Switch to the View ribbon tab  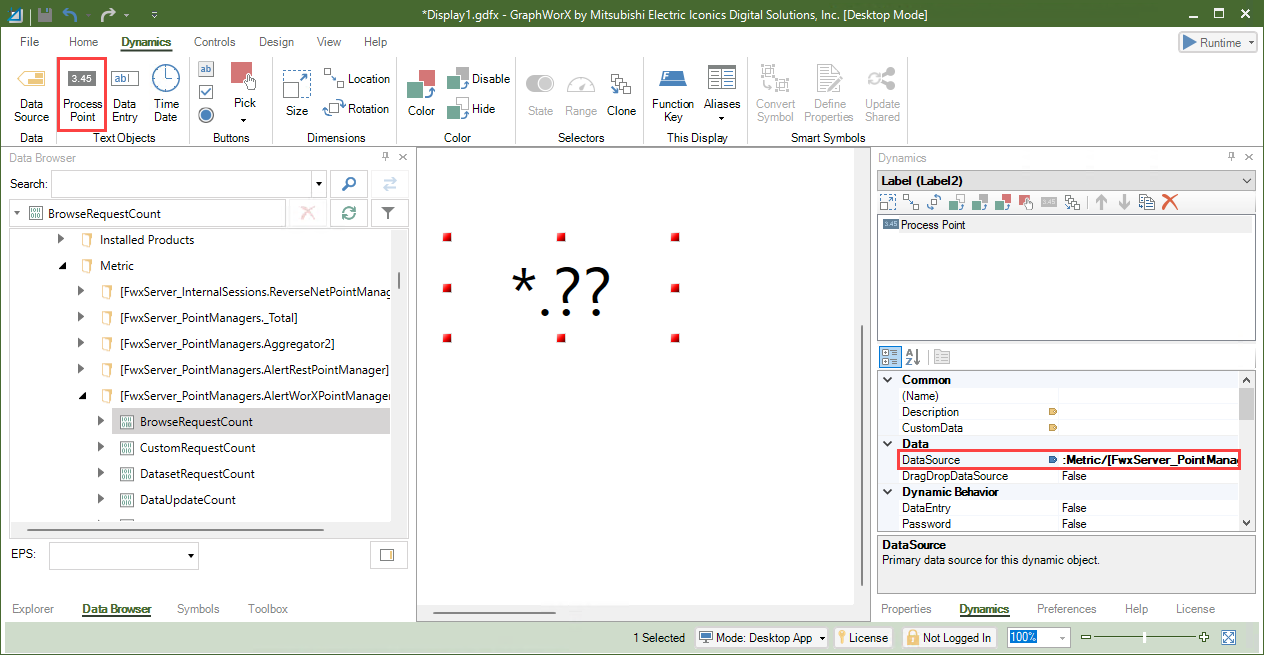click(329, 42)
